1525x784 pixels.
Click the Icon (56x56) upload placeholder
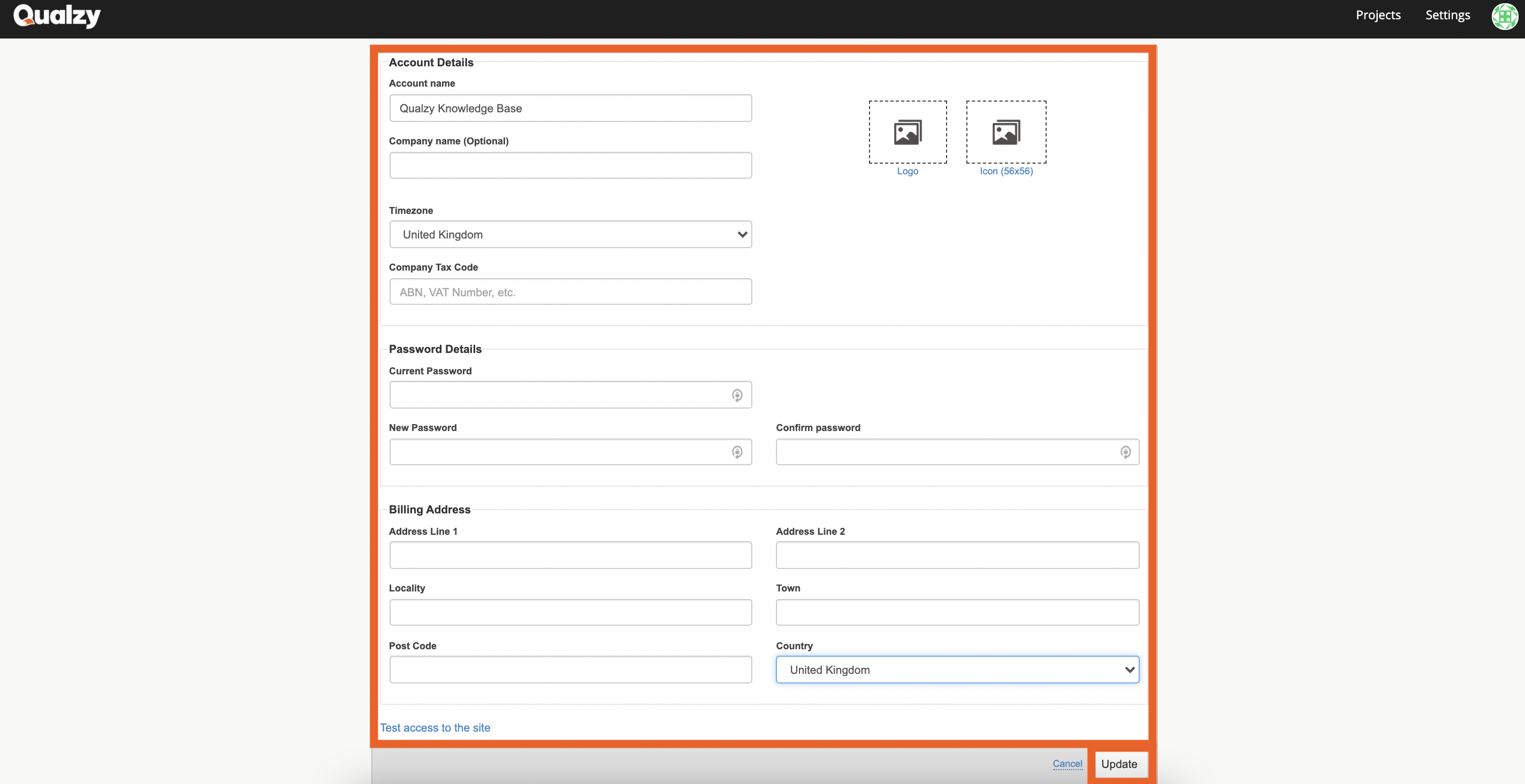[x=1005, y=132]
